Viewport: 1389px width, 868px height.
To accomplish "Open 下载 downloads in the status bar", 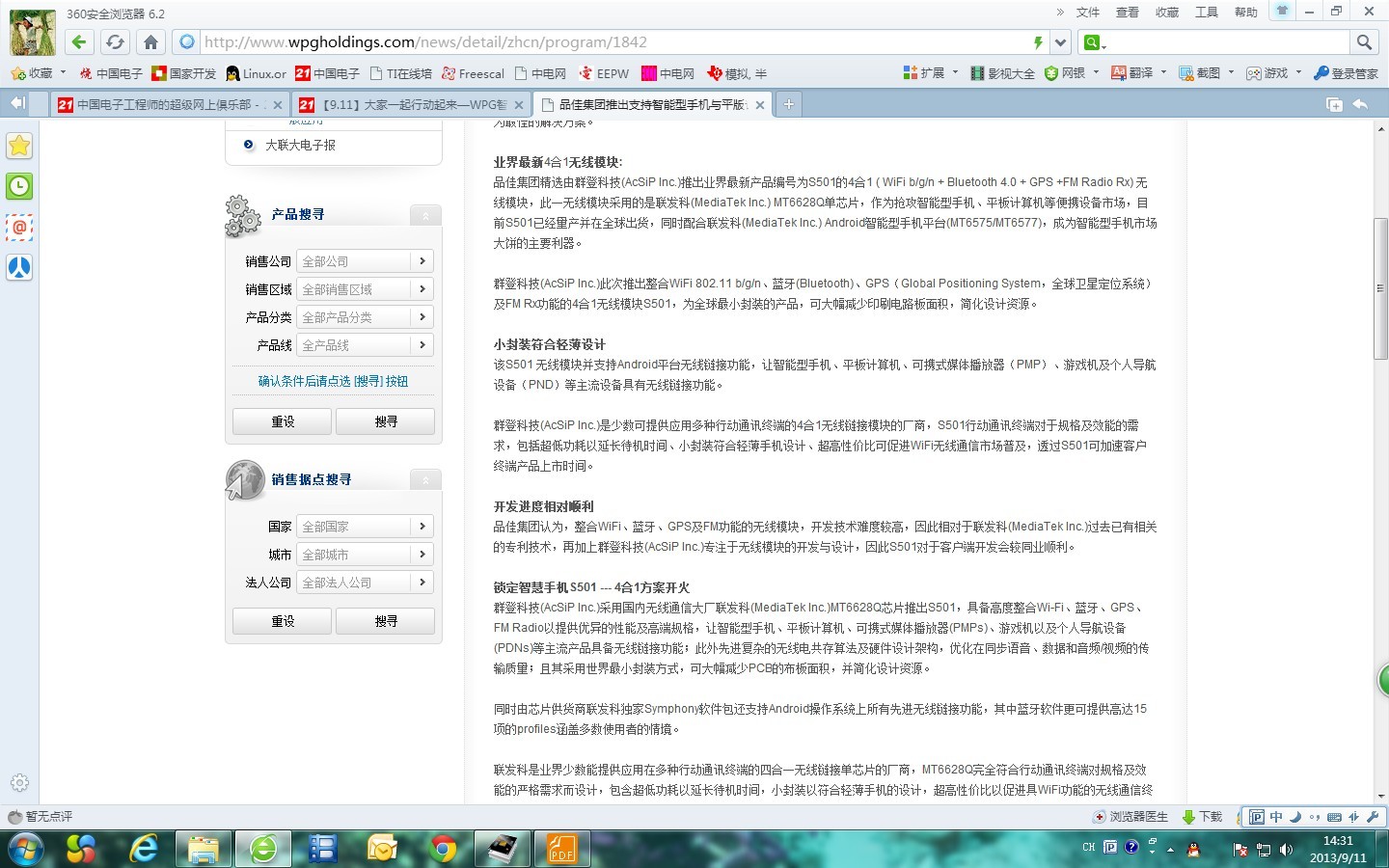I will click(1202, 817).
